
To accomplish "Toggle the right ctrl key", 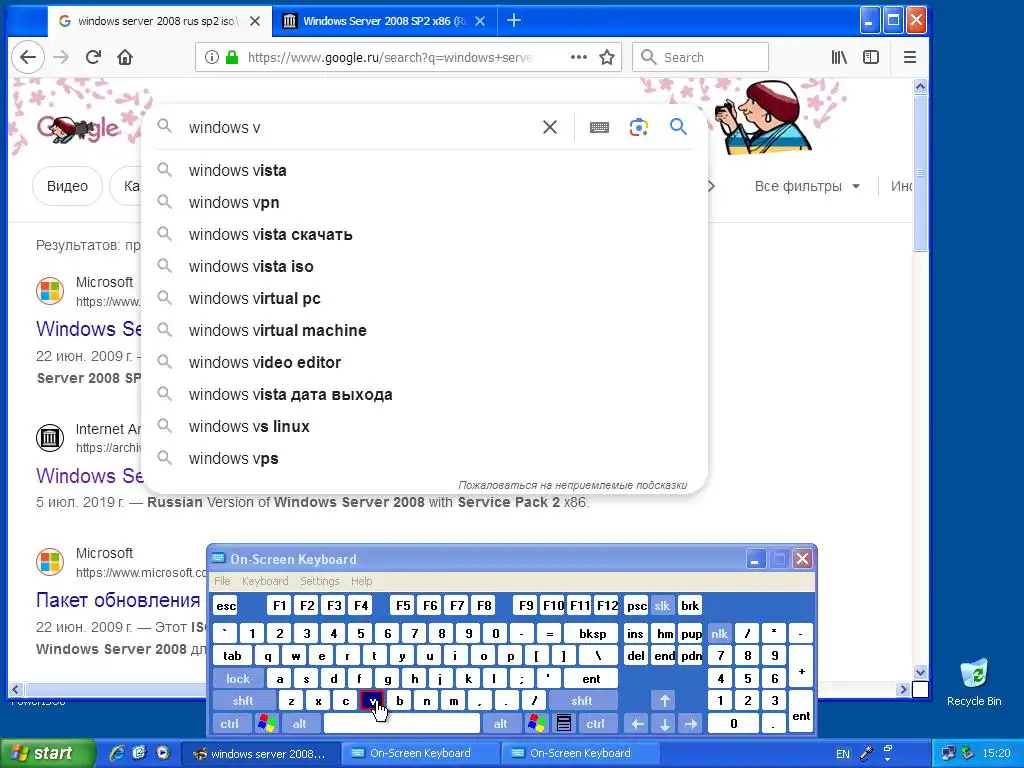I will click(x=596, y=724).
